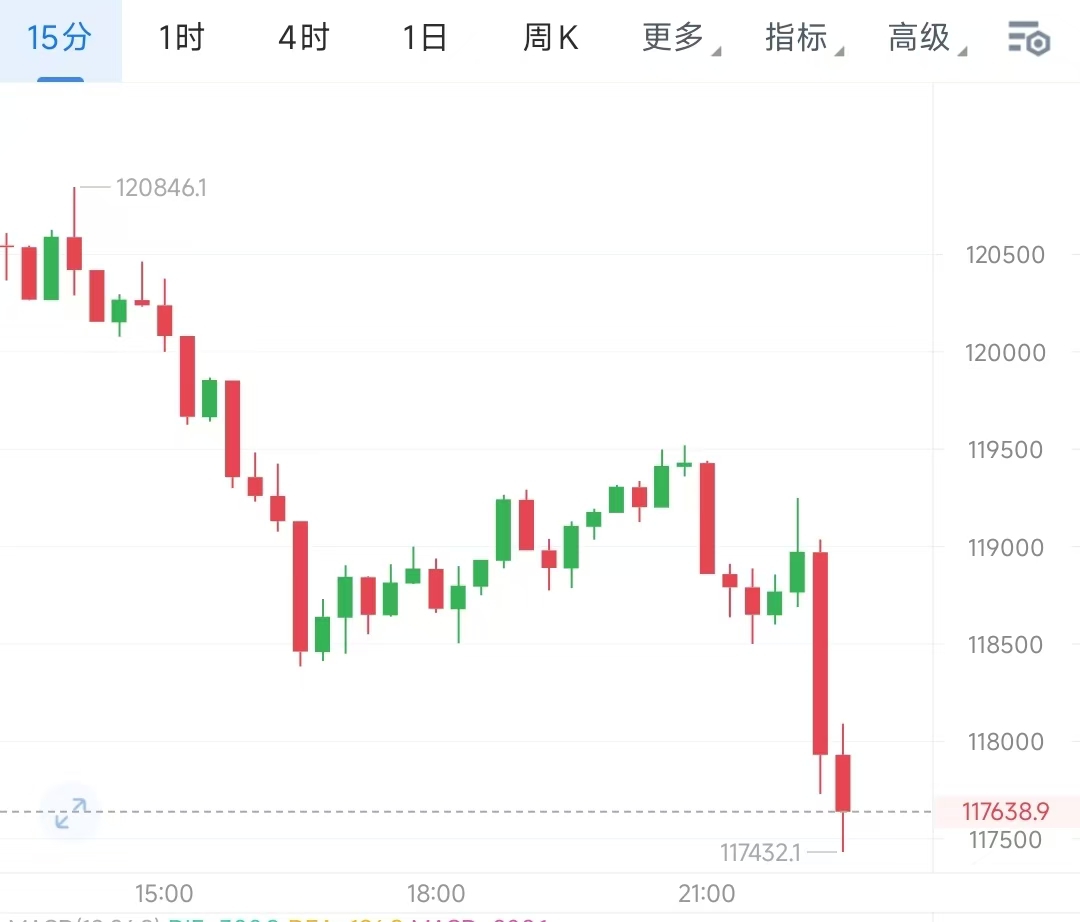The width and height of the screenshot is (1080, 922).
Task: Tap the current price label 117638.9
Action: click(x=1006, y=811)
